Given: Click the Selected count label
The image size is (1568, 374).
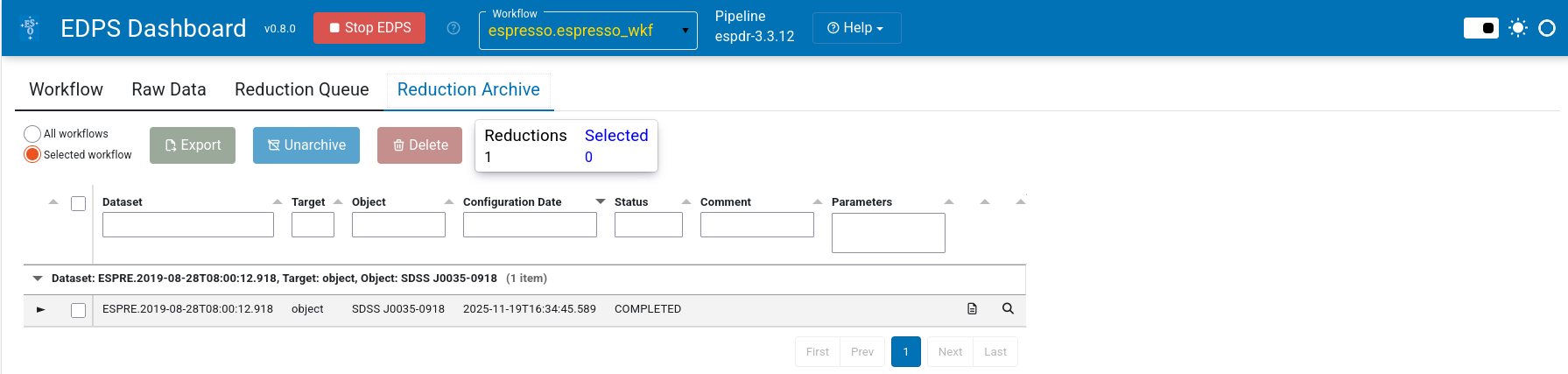Looking at the screenshot, I should click(x=616, y=136).
